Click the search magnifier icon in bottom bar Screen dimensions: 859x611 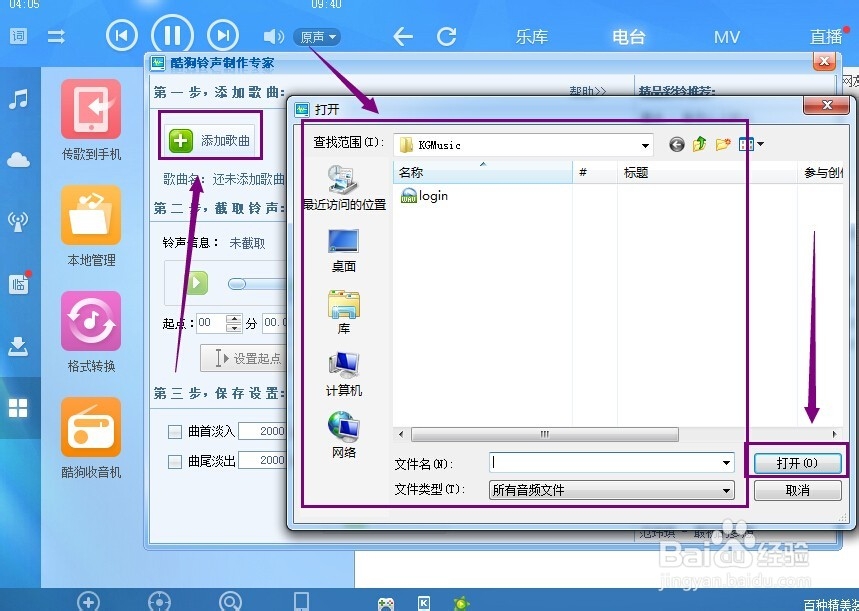point(230,602)
